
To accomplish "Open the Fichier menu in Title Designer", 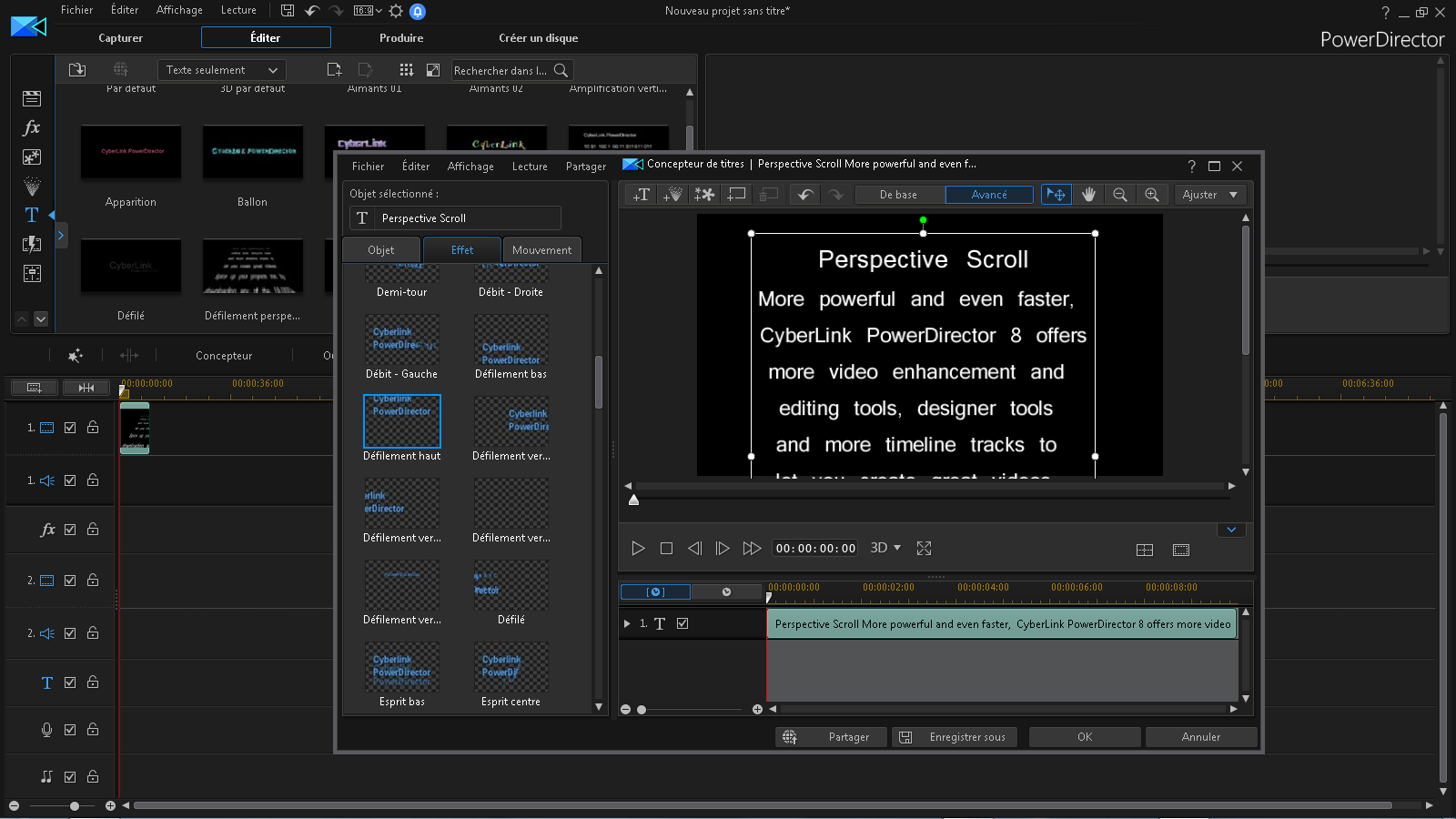I will click(368, 167).
